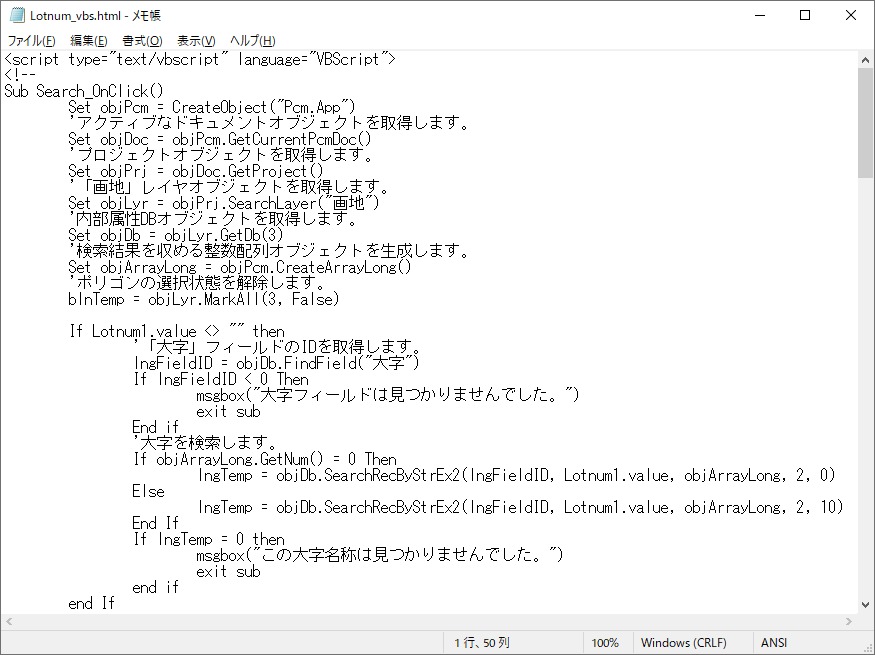Click the comment '大字を検索します。

coord(205,444)
